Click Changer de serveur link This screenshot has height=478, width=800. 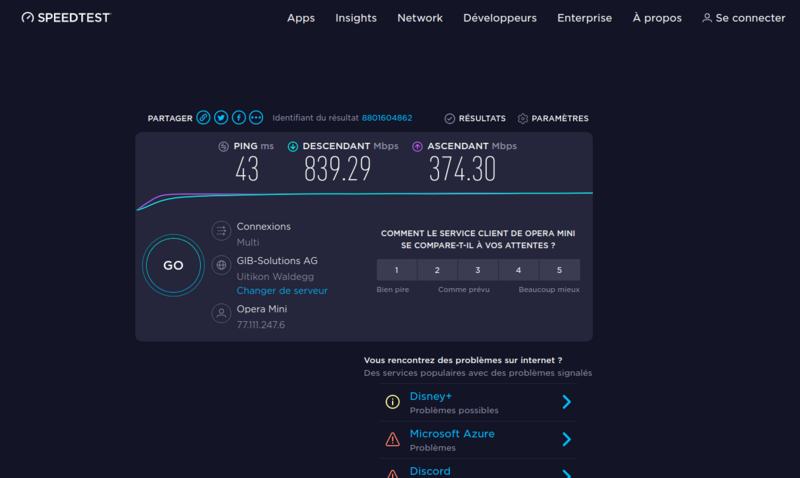[282, 290]
